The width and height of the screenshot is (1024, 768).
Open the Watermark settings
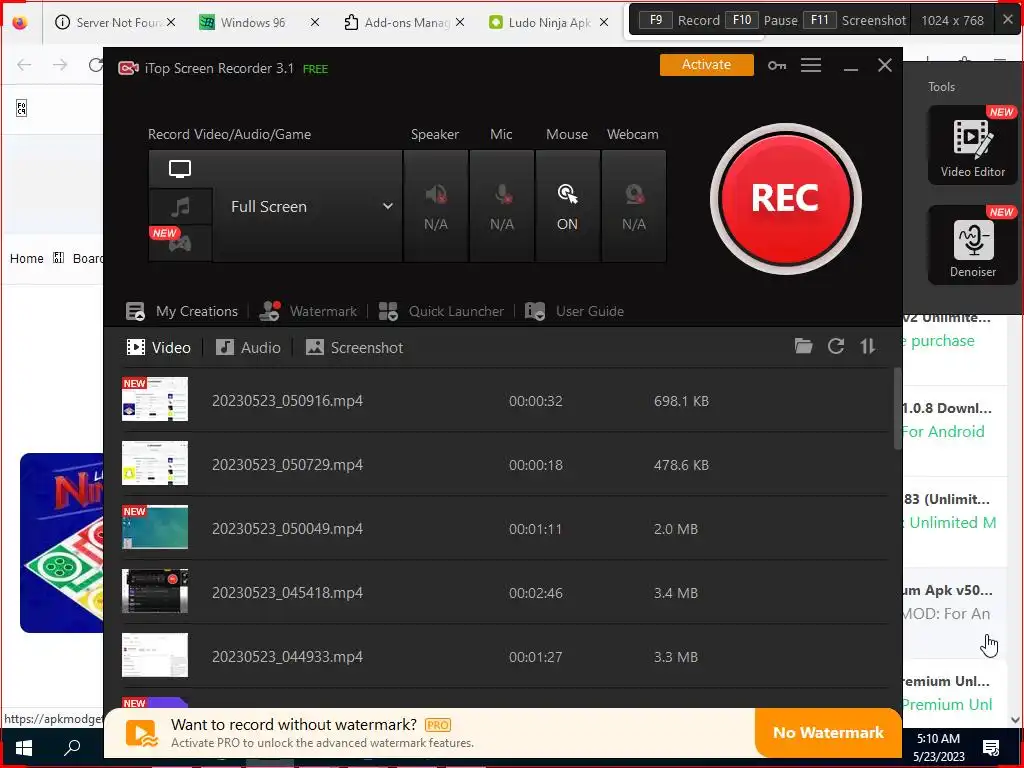point(308,312)
